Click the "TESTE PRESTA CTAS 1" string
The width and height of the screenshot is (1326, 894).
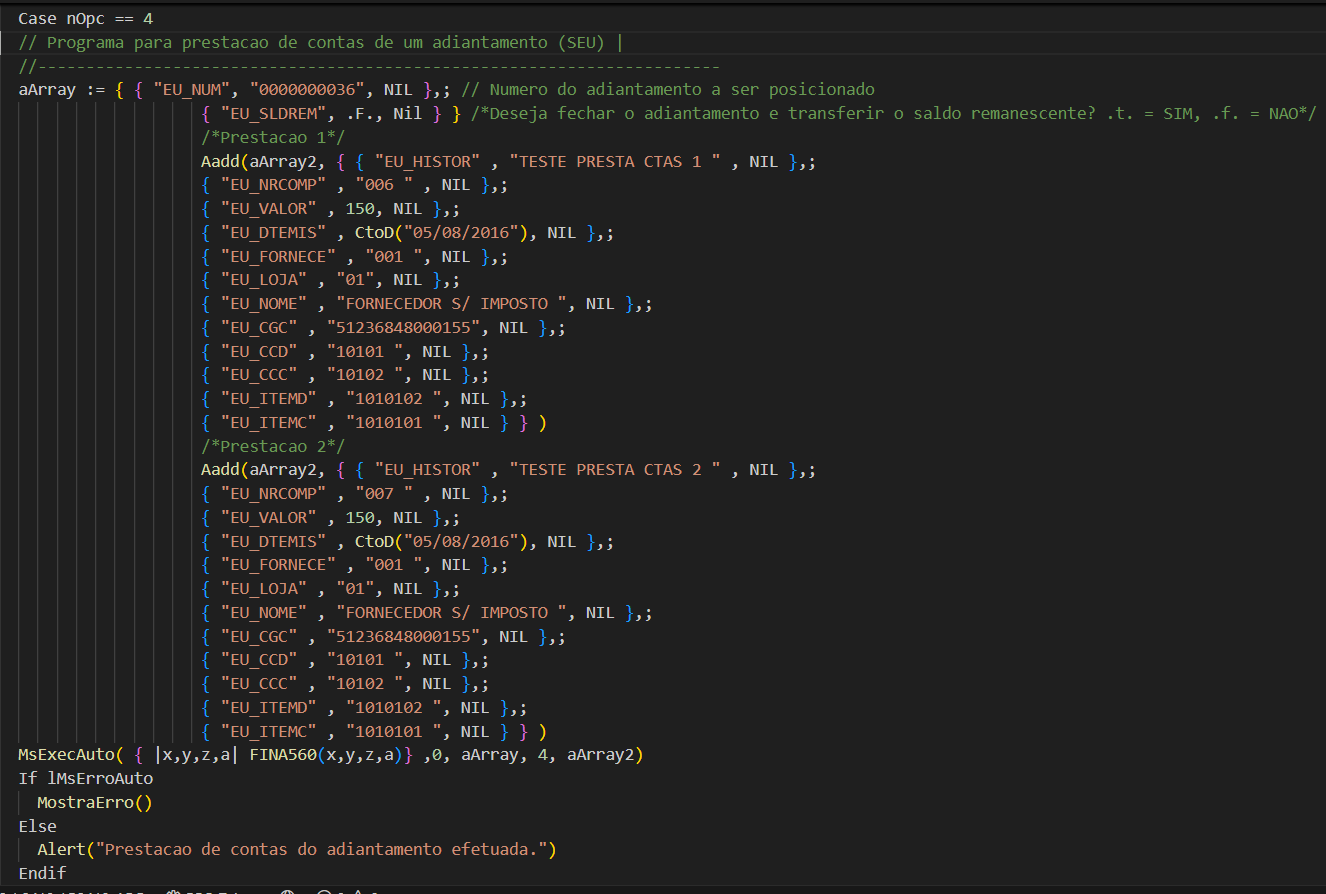pyautogui.click(x=615, y=161)
